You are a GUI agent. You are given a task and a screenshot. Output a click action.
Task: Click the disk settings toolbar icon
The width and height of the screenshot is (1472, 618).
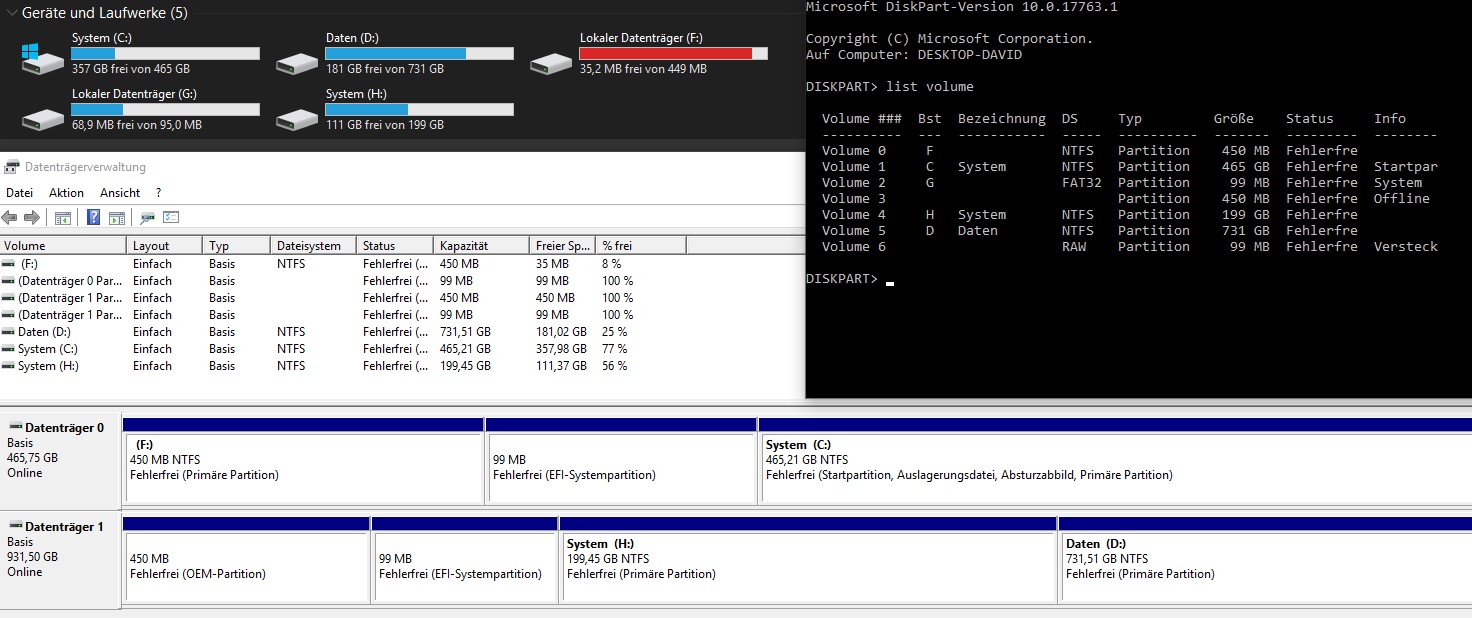(x=147, y=218)
